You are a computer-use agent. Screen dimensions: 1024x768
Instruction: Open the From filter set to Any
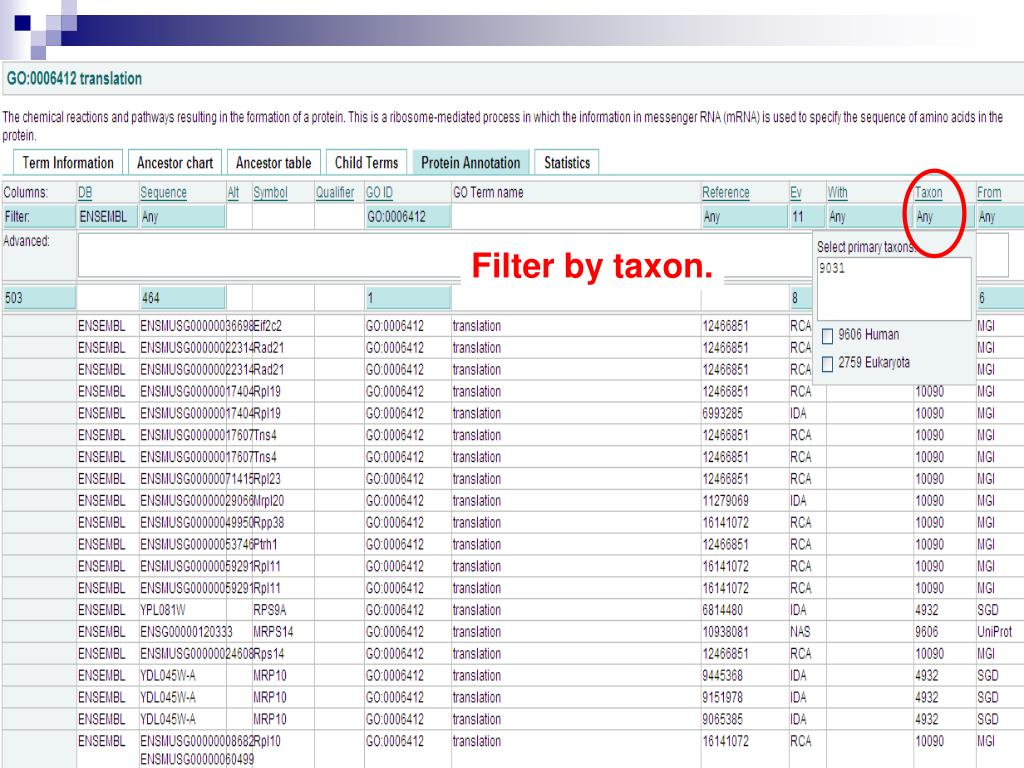1000,217
